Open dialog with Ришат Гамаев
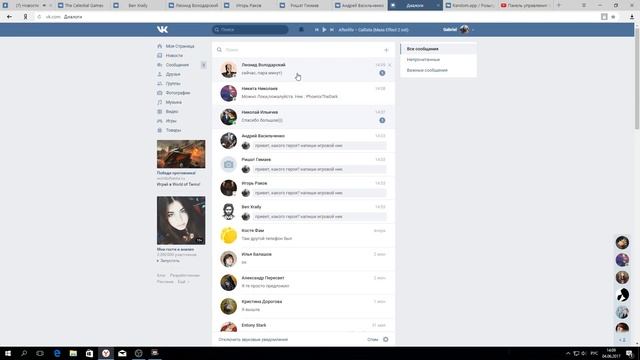The height and width of the screenshot is (360, 640). coord(303,164)
